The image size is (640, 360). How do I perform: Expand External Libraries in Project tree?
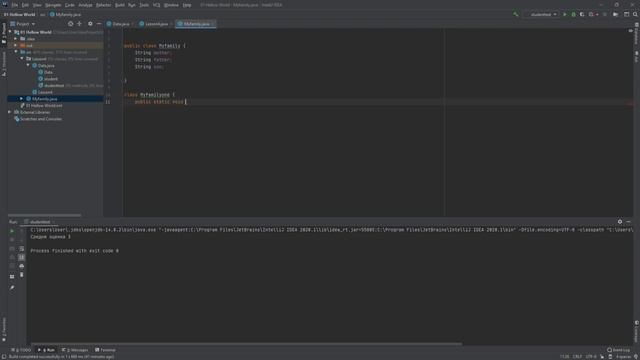click(x=10, y=112)
